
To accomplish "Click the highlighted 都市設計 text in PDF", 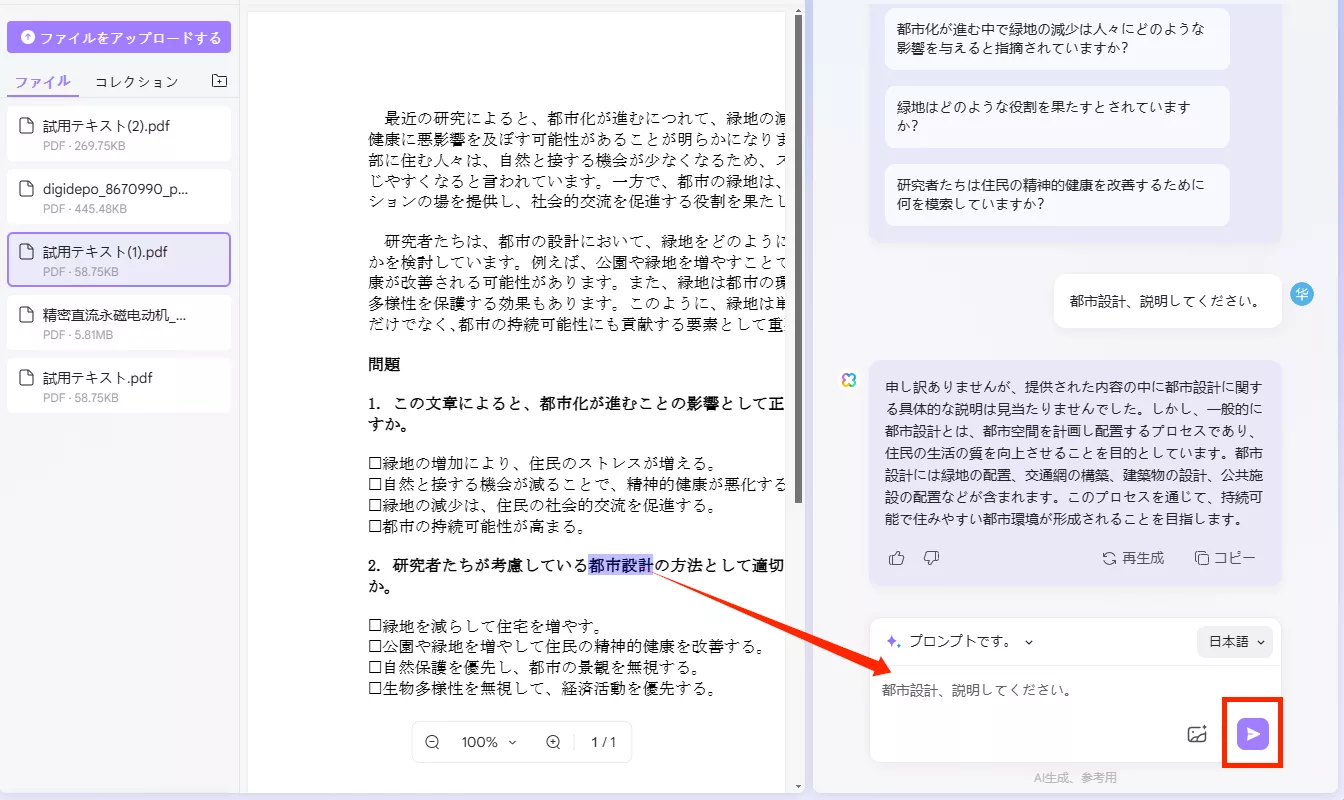I will (621, 566).
